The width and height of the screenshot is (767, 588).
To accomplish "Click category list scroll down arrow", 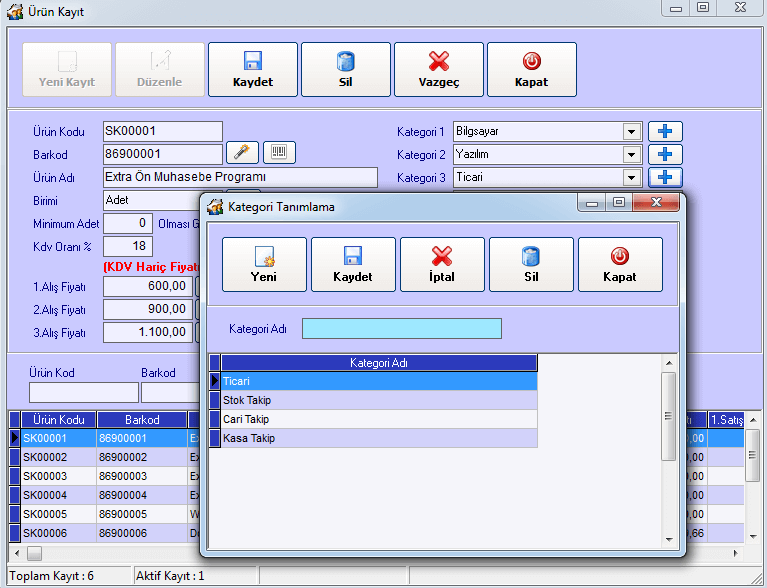I will click(669, 540).
